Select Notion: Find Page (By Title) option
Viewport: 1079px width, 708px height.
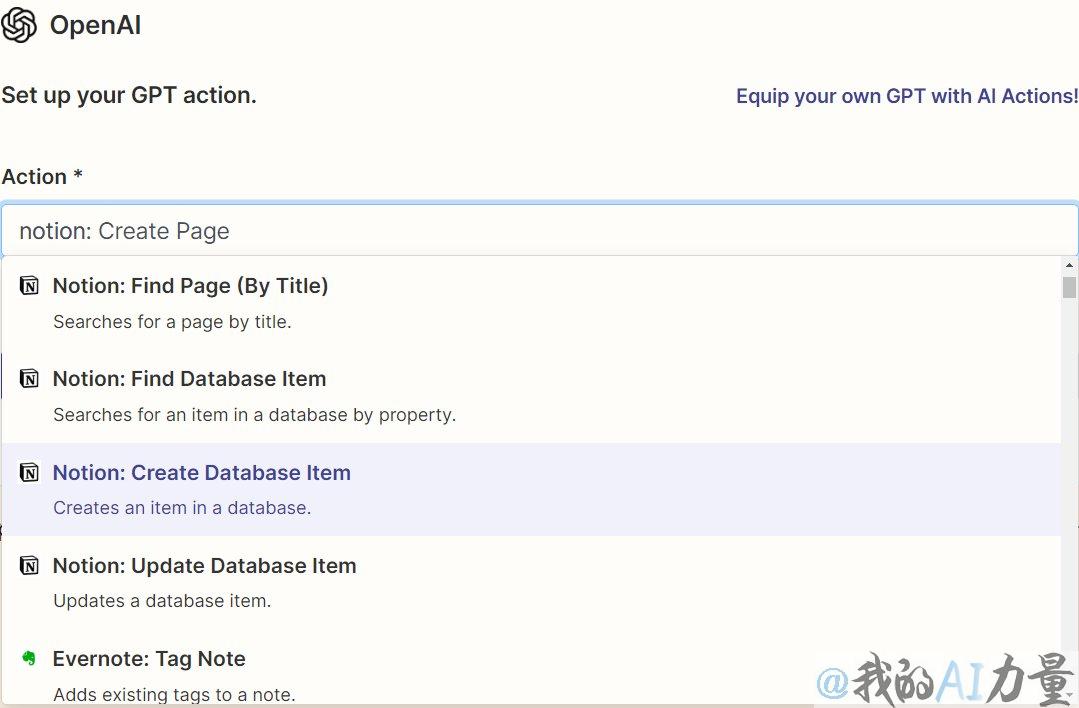pos(531,303)
